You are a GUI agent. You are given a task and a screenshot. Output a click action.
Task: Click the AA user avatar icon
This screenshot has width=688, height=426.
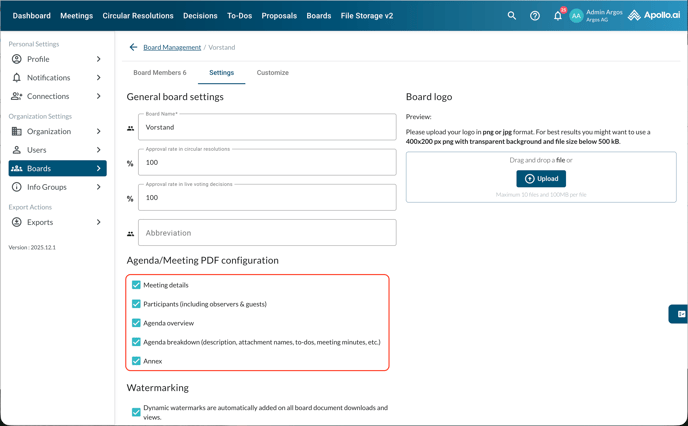point(576,16)
